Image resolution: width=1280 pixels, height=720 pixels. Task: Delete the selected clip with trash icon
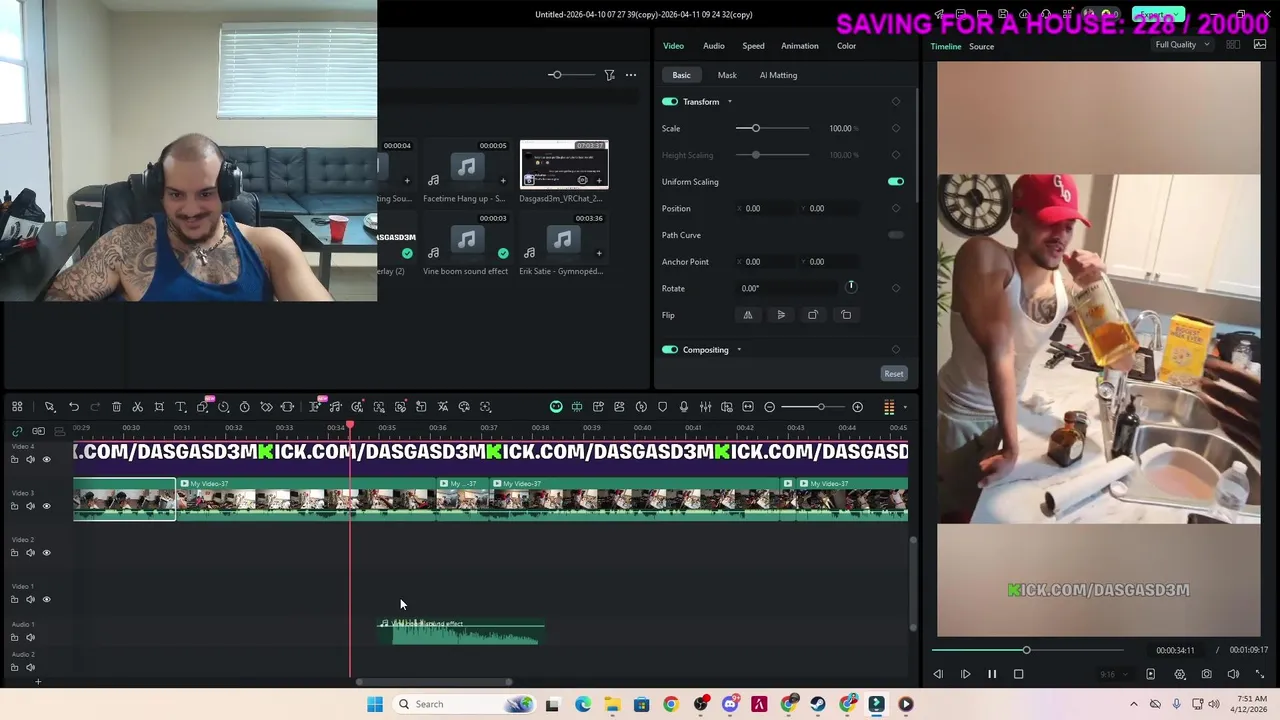click(x=116, y=407)
